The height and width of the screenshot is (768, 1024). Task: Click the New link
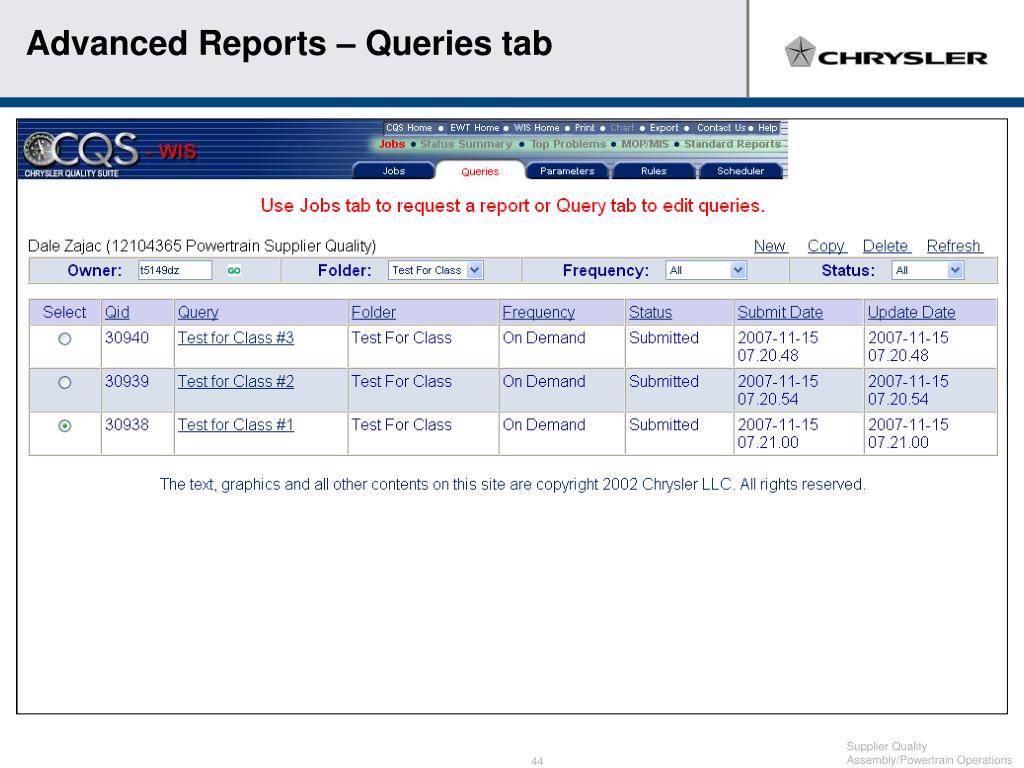pos(770,246)
